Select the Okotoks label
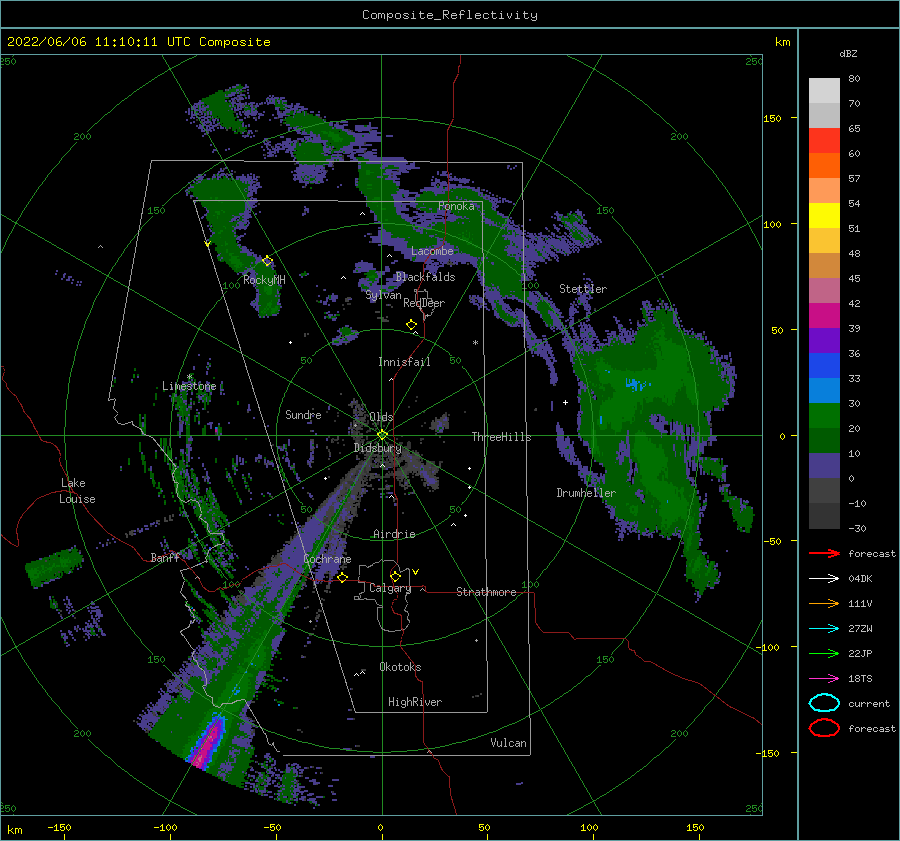900x841 pixels. (400, 667)
